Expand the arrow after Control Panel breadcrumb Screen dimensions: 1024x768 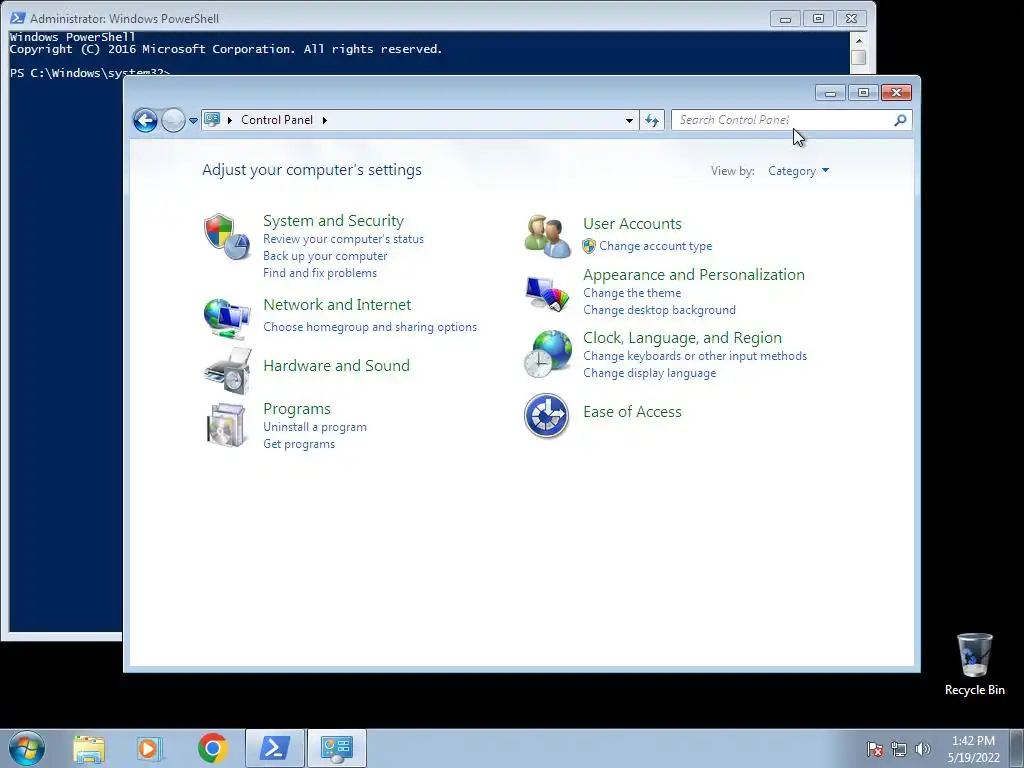[325, 120]
